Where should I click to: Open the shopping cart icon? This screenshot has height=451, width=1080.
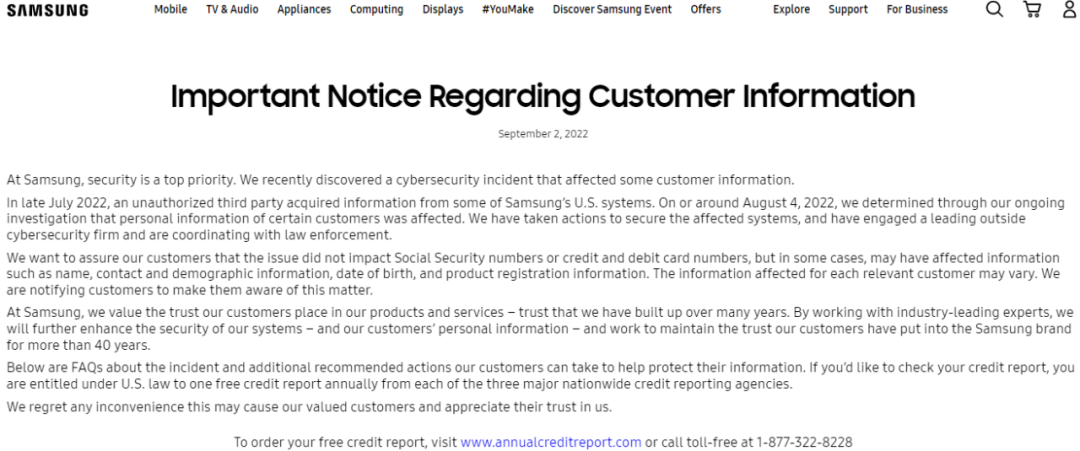[1032, 9]
